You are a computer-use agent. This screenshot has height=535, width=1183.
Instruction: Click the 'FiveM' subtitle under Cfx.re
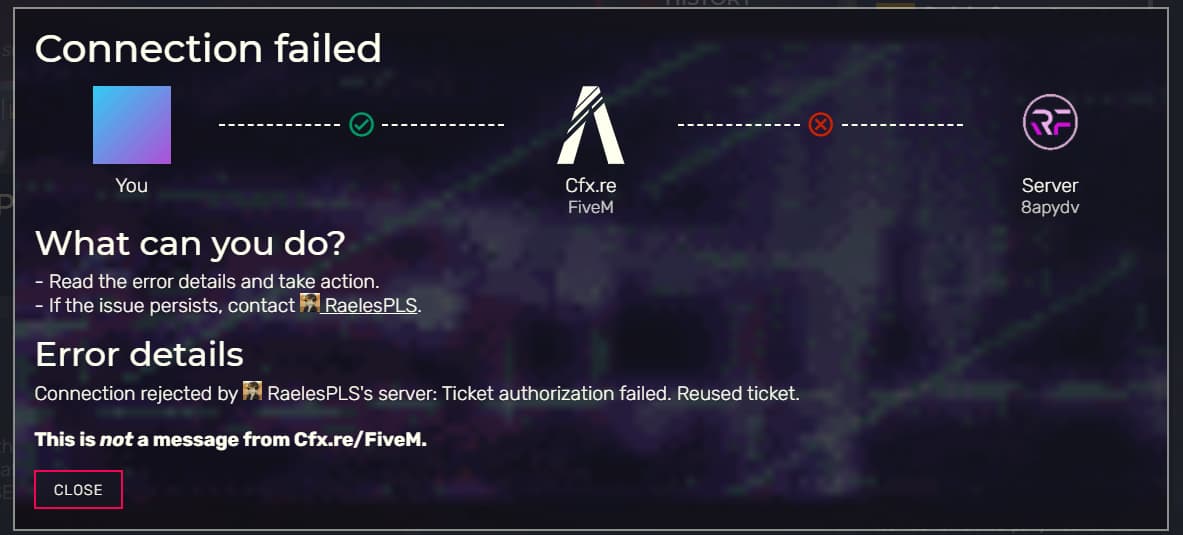tap(591, 207)
